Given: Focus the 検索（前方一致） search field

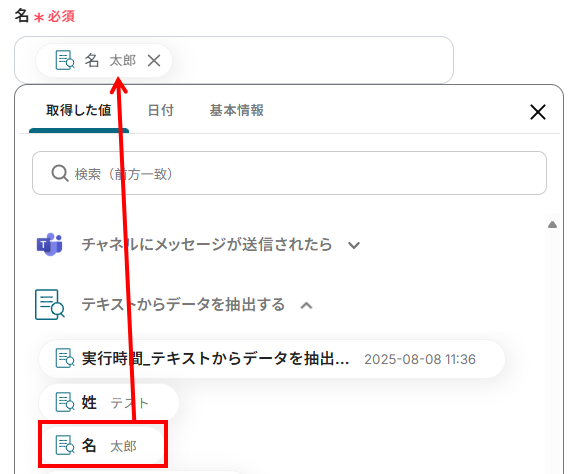Looking at the screenshot, I should pyautogui.click(x=289, y=173).
